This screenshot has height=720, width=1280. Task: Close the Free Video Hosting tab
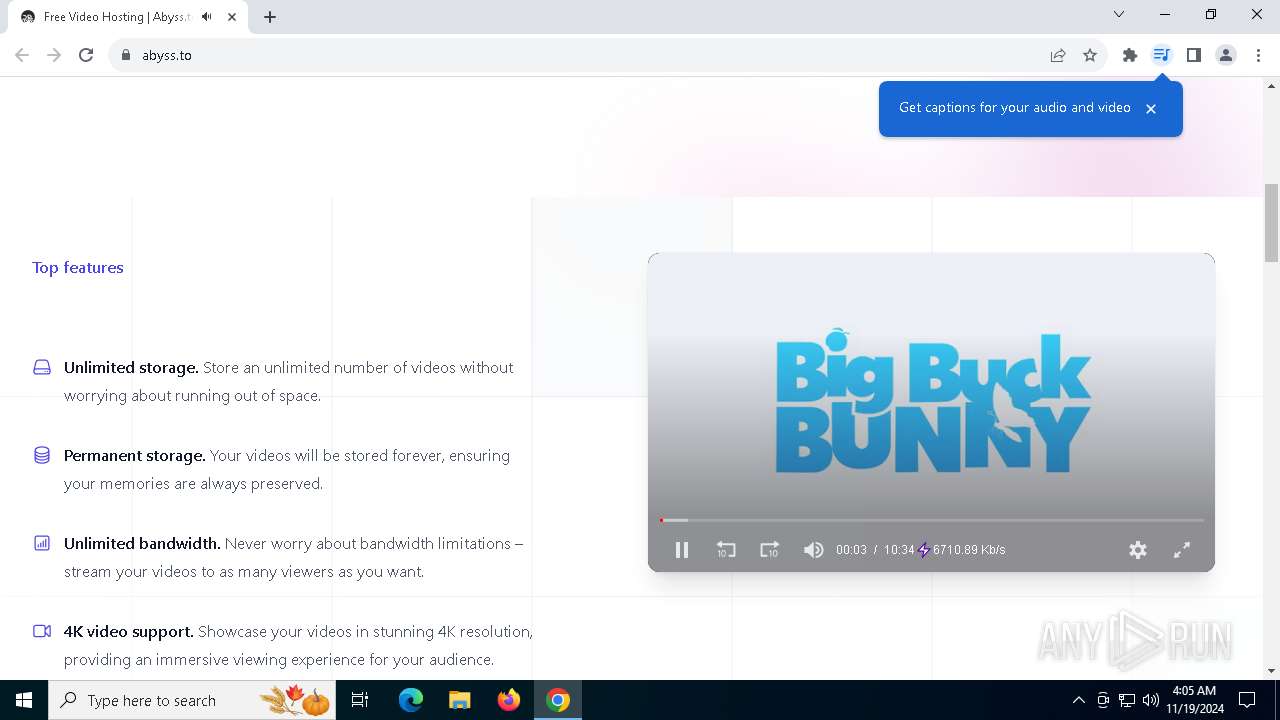pyautogui.click(x=232, y=17)
